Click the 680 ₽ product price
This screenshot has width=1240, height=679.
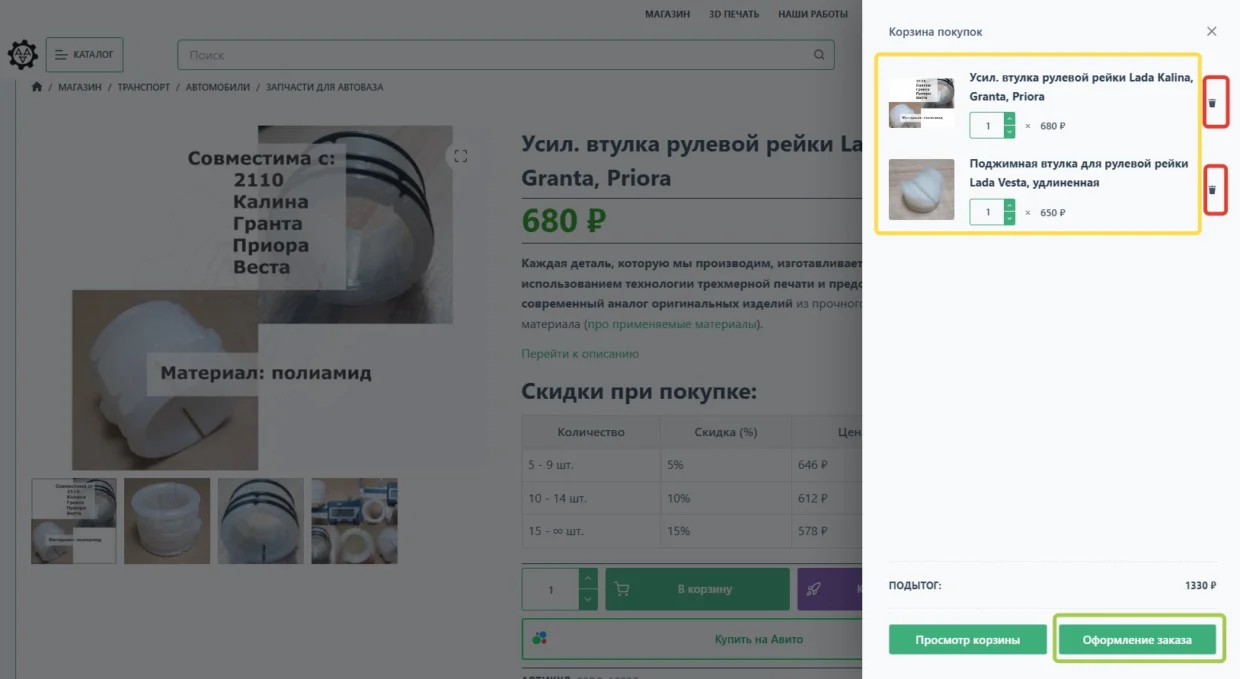[564, 220]
